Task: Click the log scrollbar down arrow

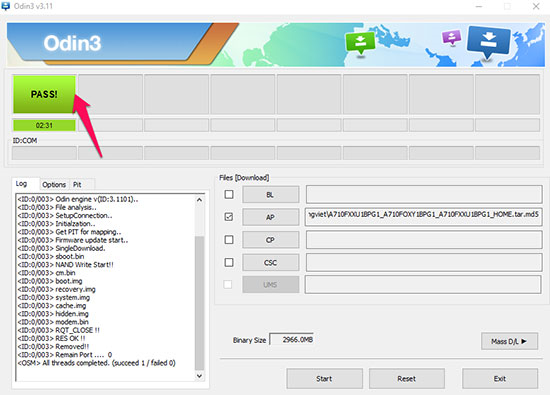Action: [199, 376]
